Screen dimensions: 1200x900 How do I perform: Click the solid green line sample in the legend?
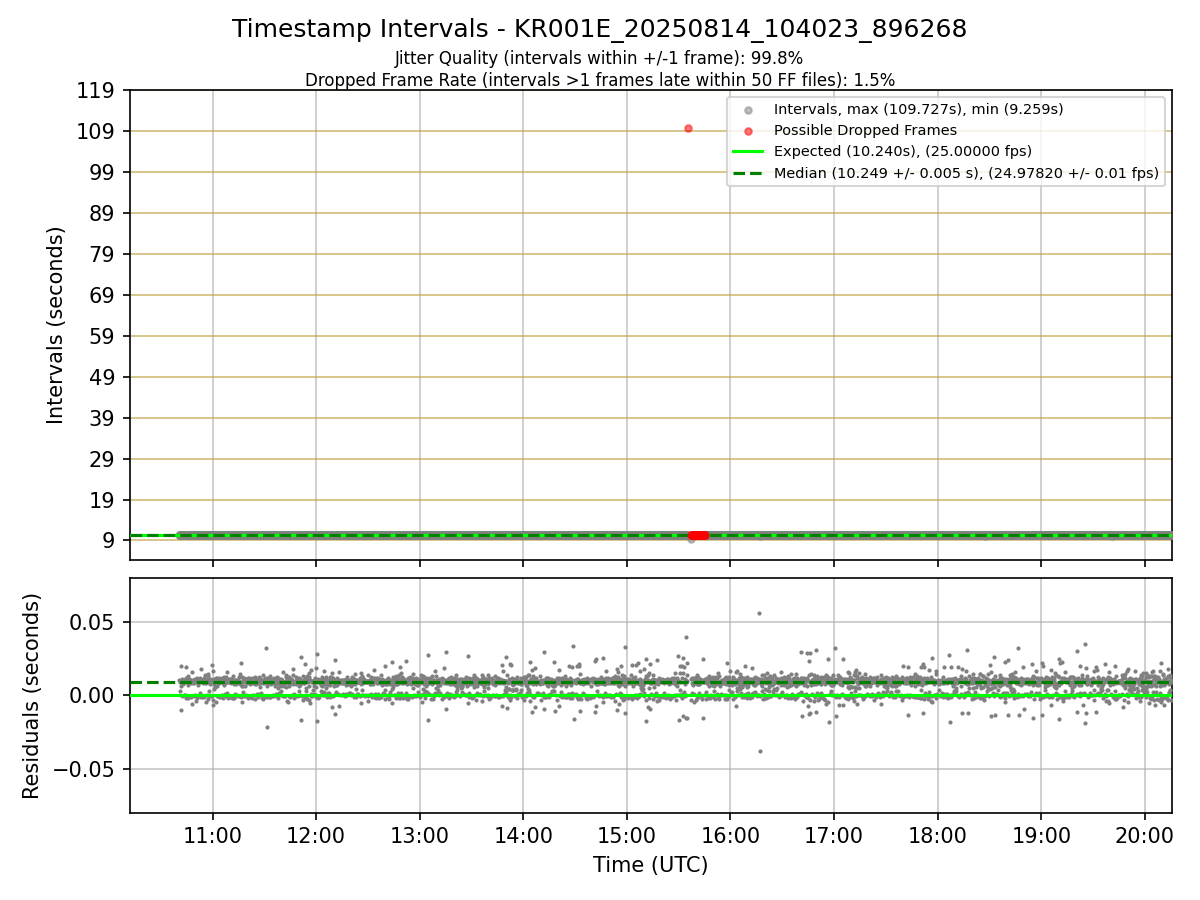pyautogui.click(x=748, y=152)
